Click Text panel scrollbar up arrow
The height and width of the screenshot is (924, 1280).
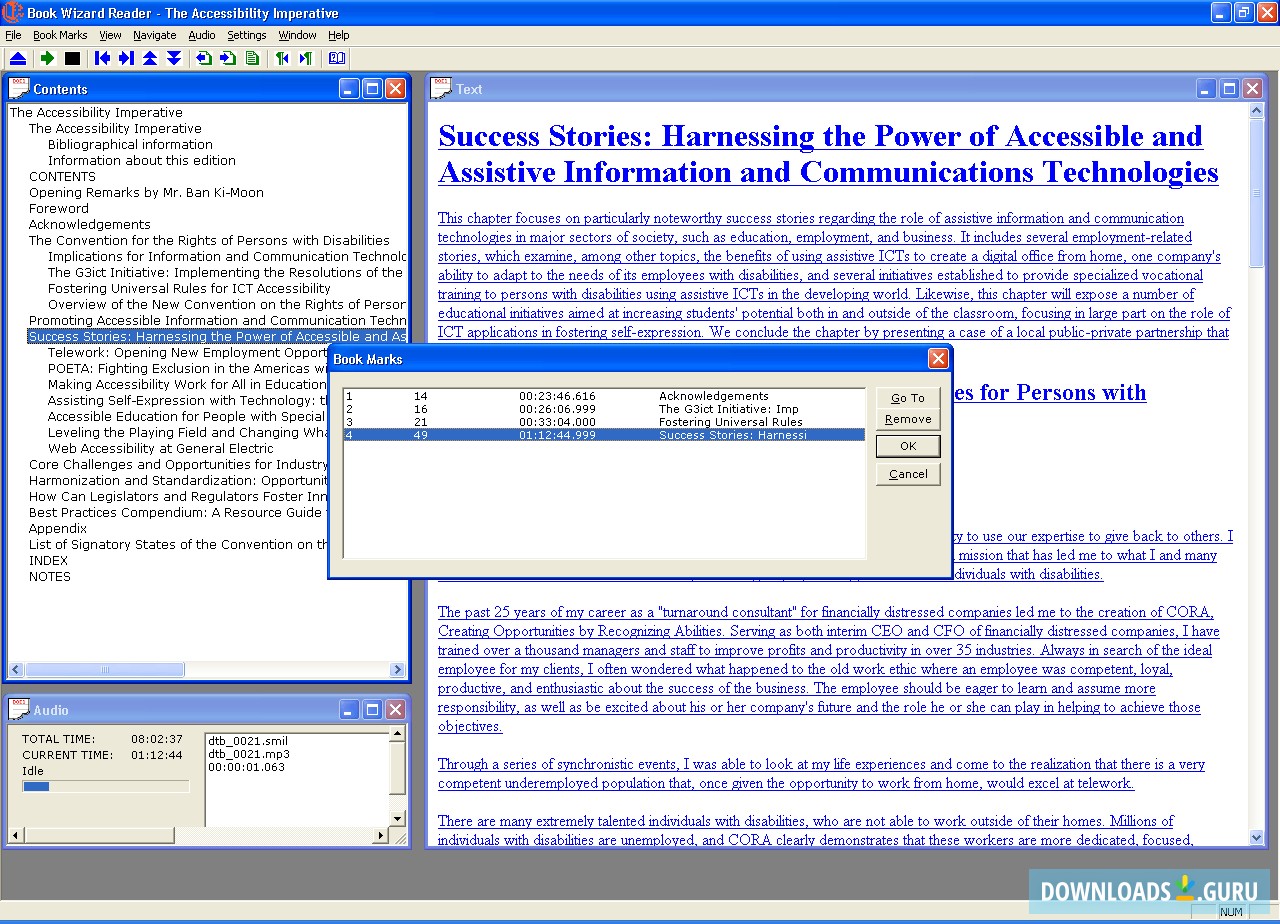(x=1257, y=112)
